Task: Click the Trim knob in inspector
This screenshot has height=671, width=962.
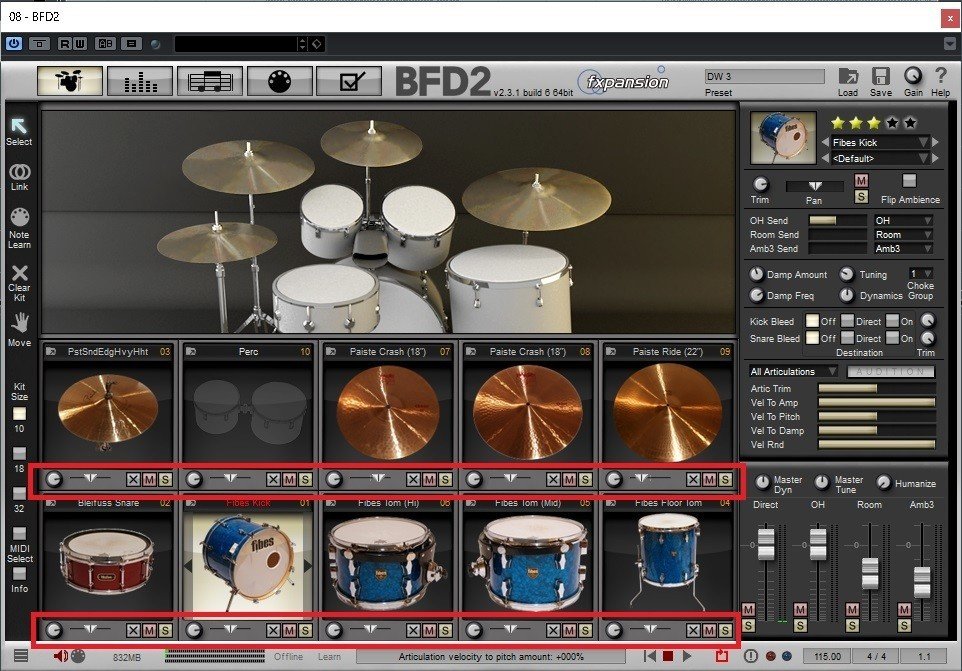Action: [760, 183]
